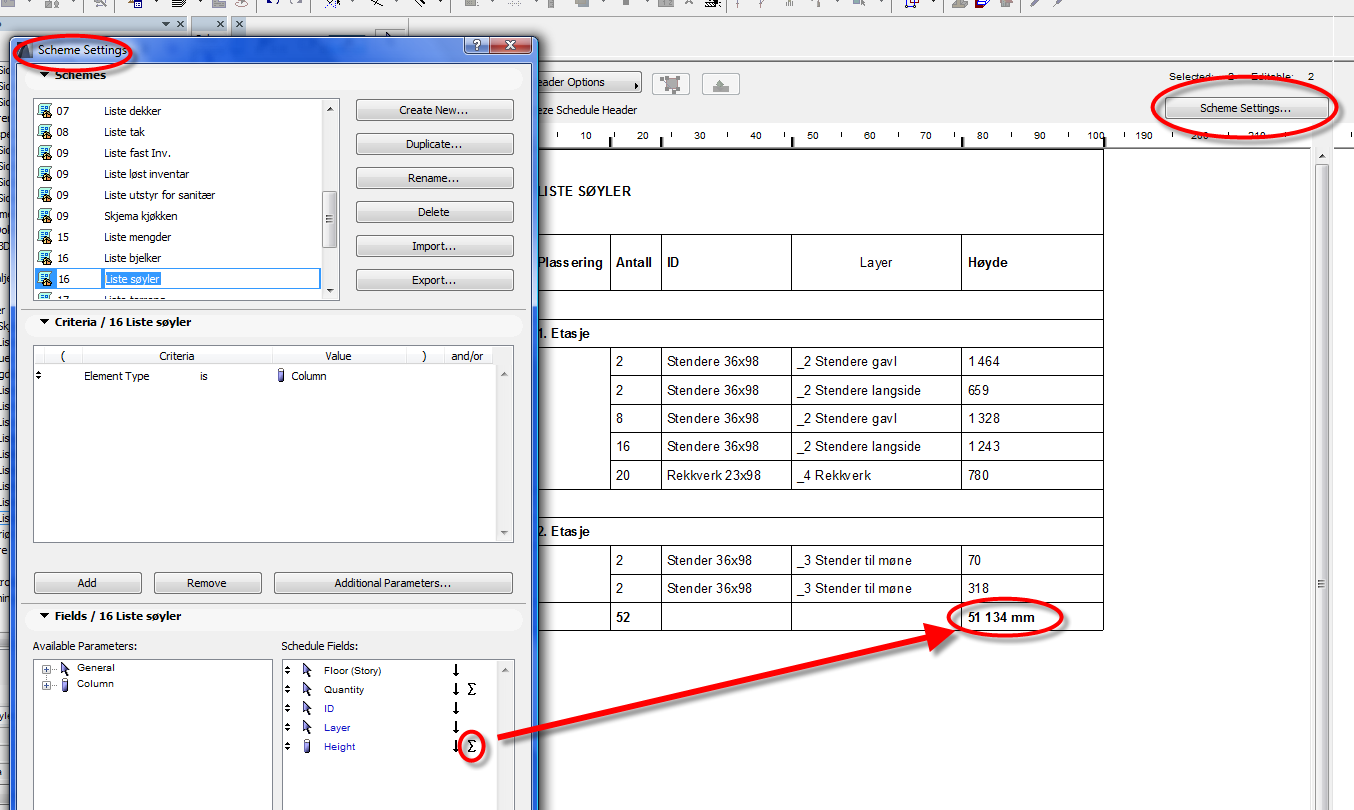The image size is (1354, 810).
Task: Click the Liste utstyr for sanitær icon
Action: pyautogui.click(x=45, y=195)
